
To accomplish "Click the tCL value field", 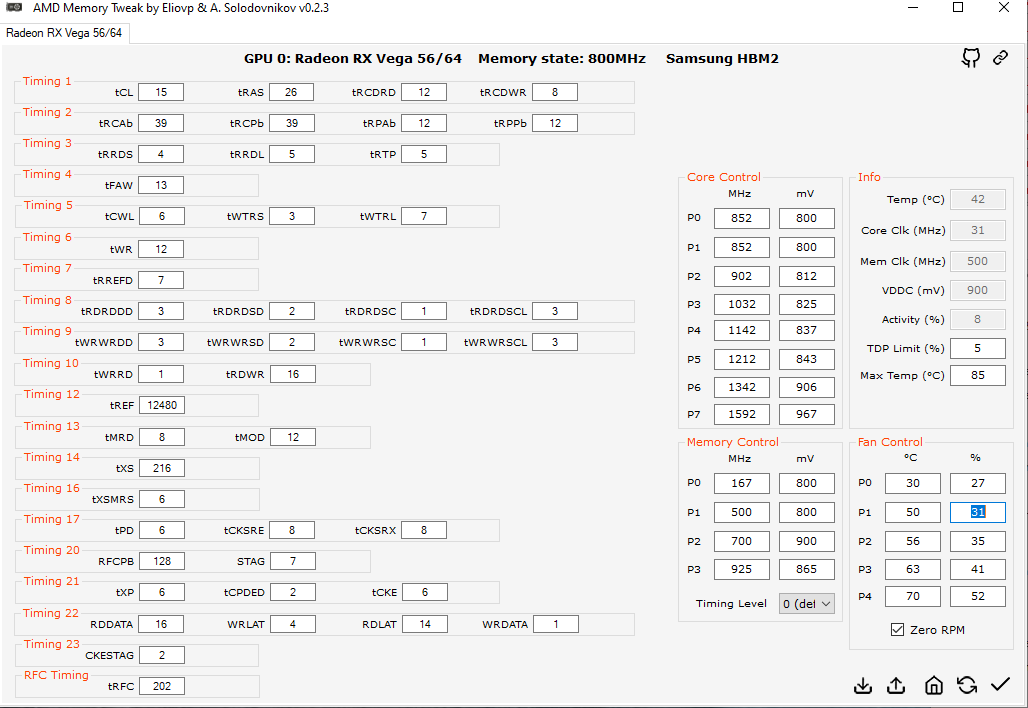I will [161, 92].
